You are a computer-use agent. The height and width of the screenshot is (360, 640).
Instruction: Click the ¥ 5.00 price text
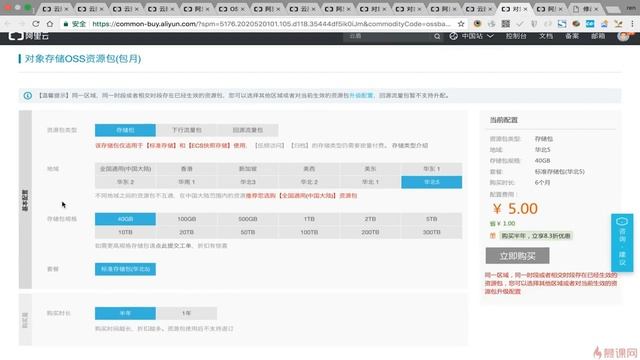coord(515,209)
